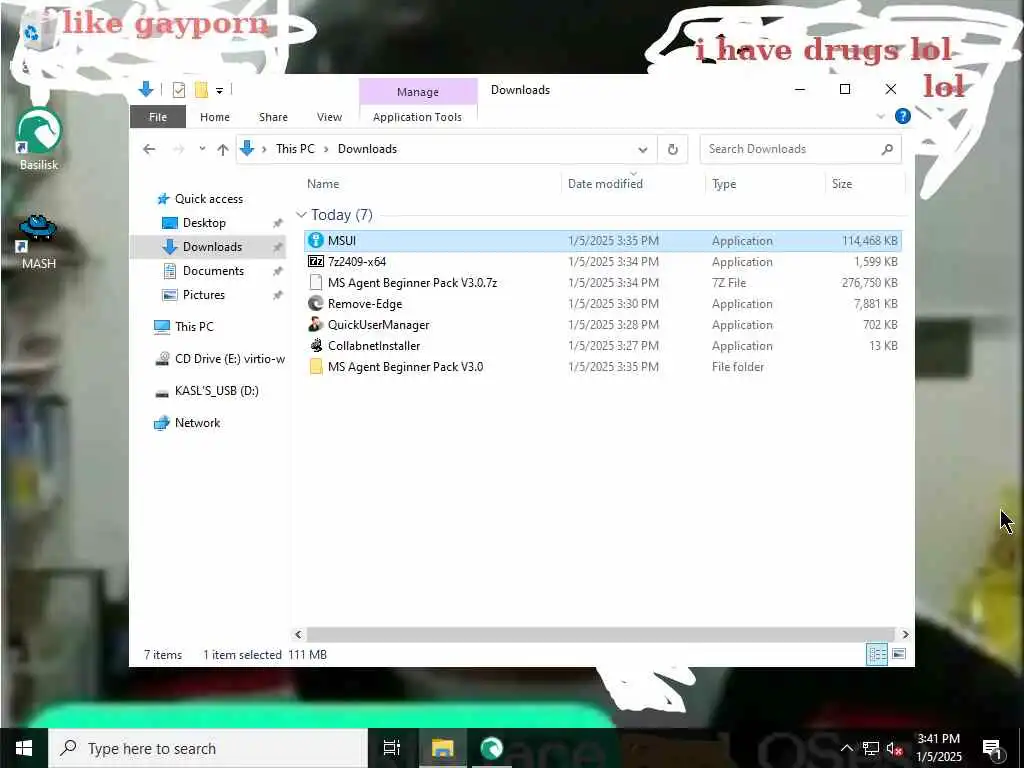1024x768 pixels.
Task: Select the 7z2409-x64 installer file
Action: pyautogui.click(x=602, y=261)
